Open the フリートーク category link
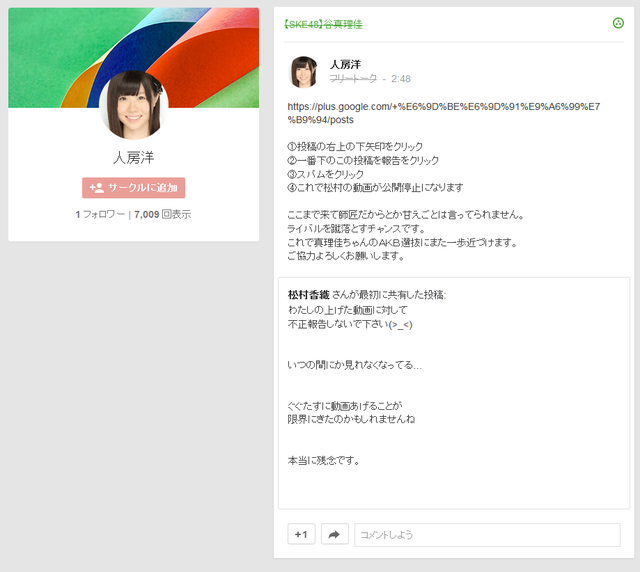640x572 pixels. click(353, 78)
